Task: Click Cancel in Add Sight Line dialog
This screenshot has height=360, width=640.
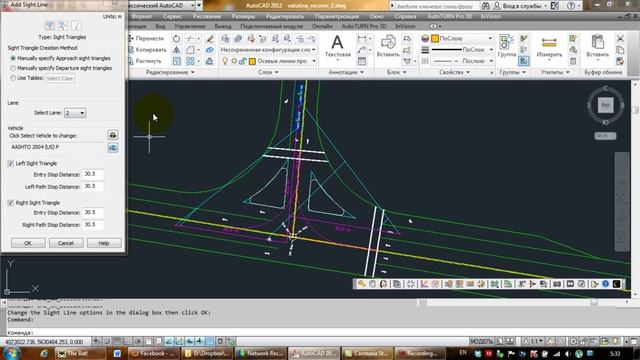Action: pos(66,243)
